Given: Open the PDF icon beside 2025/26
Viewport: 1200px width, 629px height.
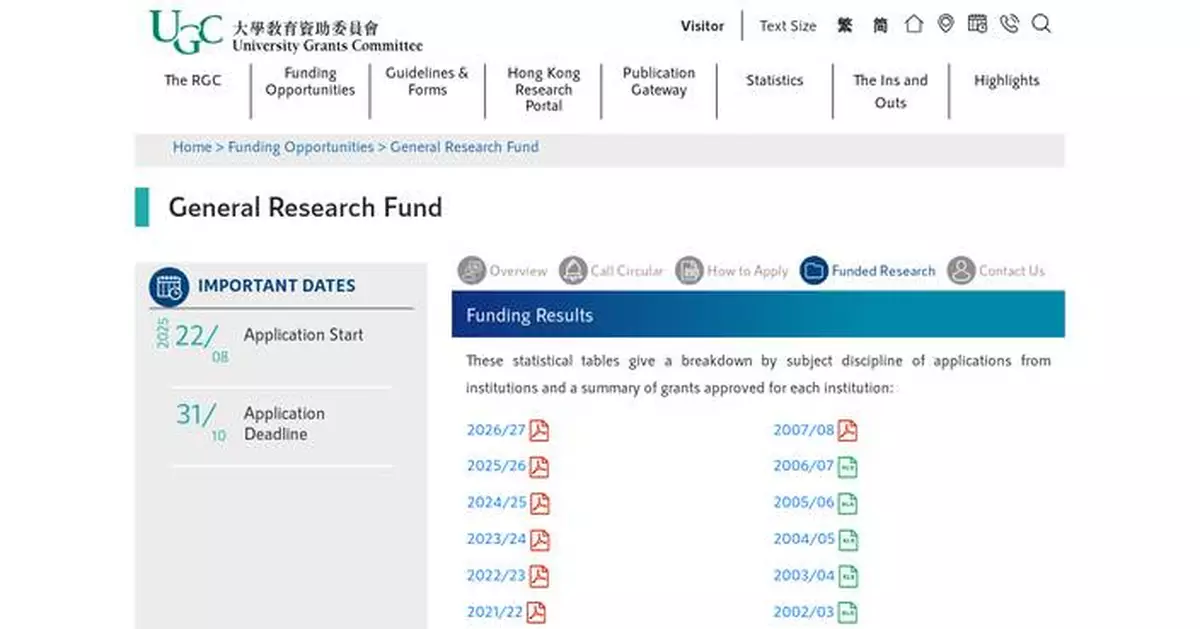Looking at the screenshot, I should coord(539,467).
